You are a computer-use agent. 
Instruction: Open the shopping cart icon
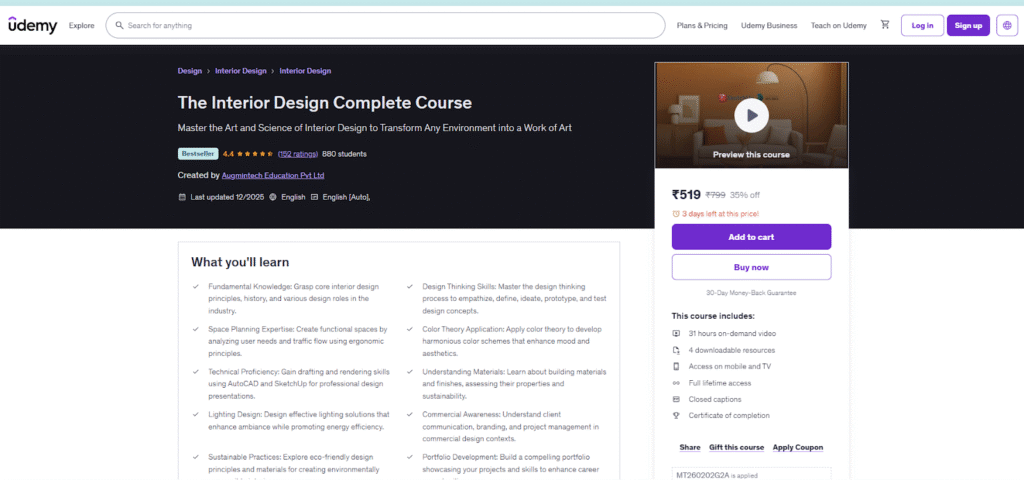click(x=885, y=25)
